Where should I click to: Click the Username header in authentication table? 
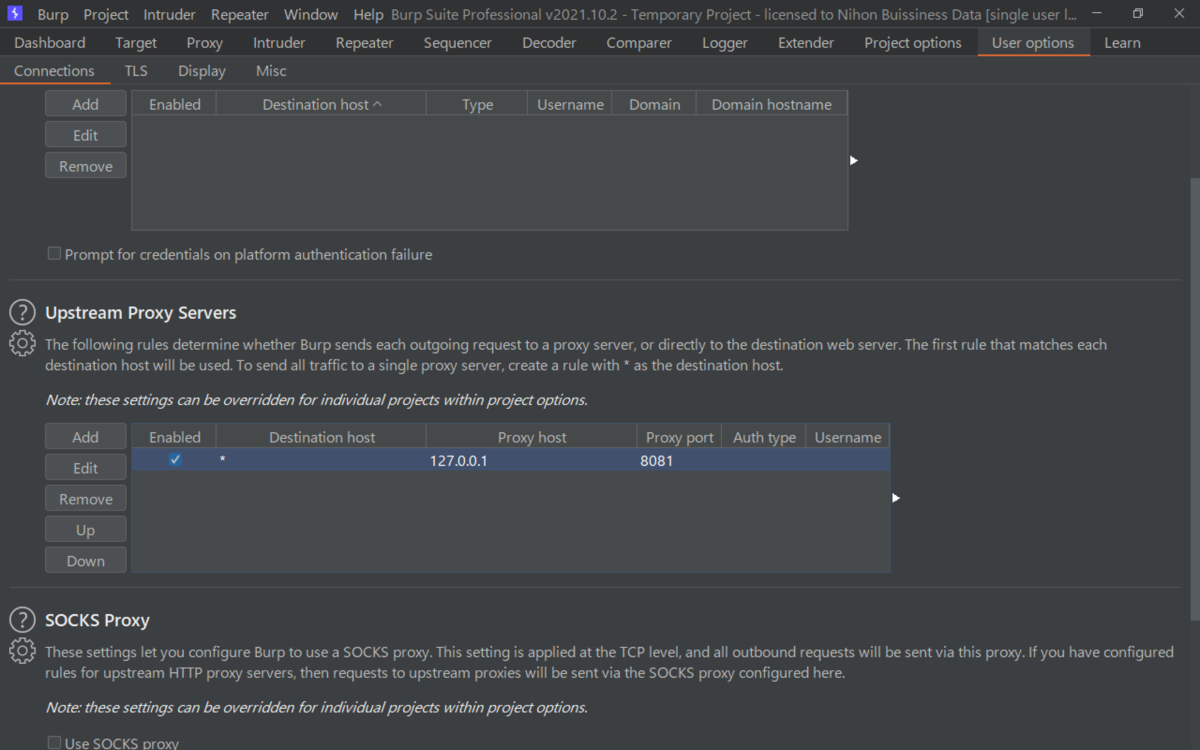pos(570,104)
